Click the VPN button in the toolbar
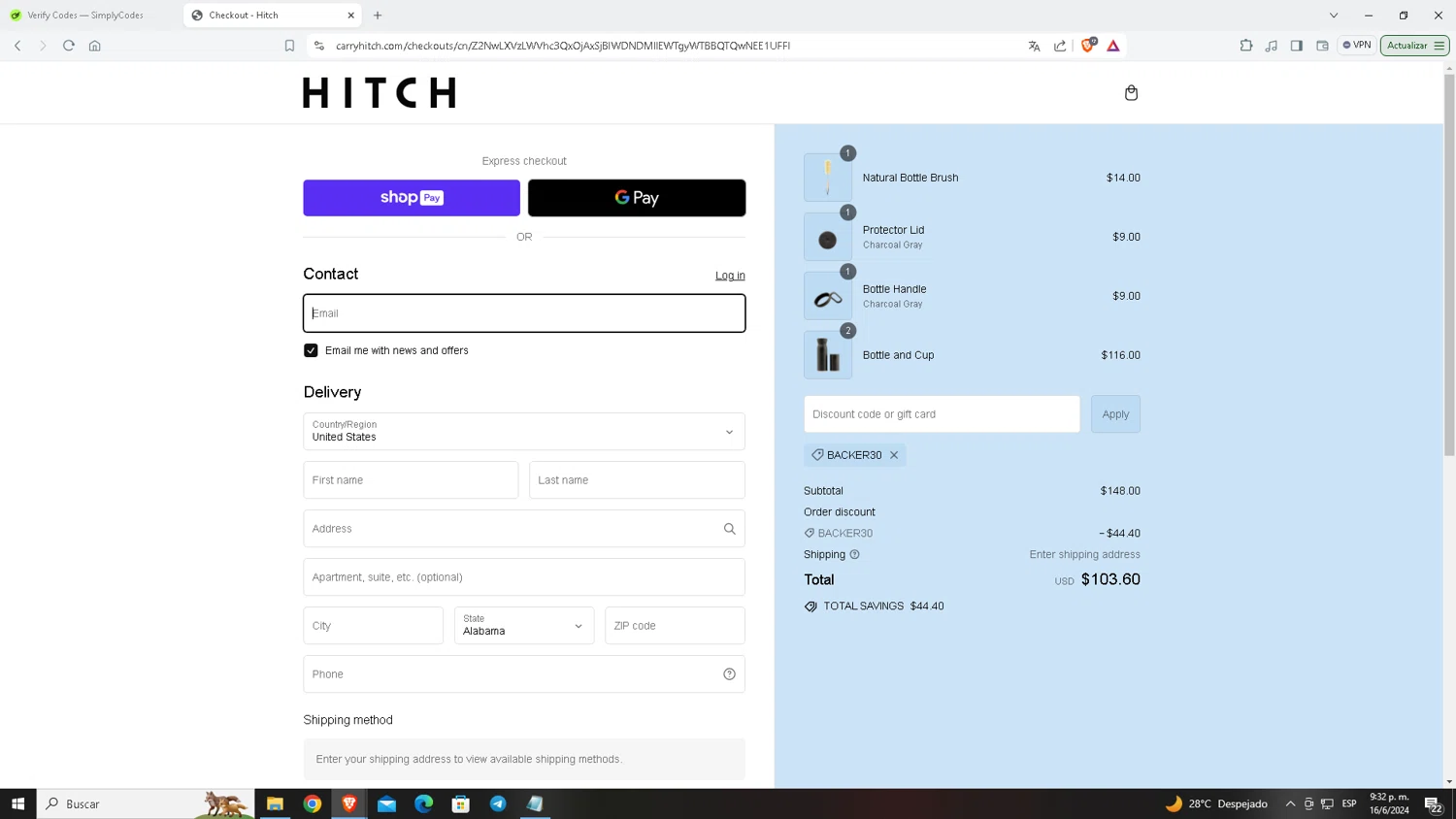 [x=1357, y=45]
